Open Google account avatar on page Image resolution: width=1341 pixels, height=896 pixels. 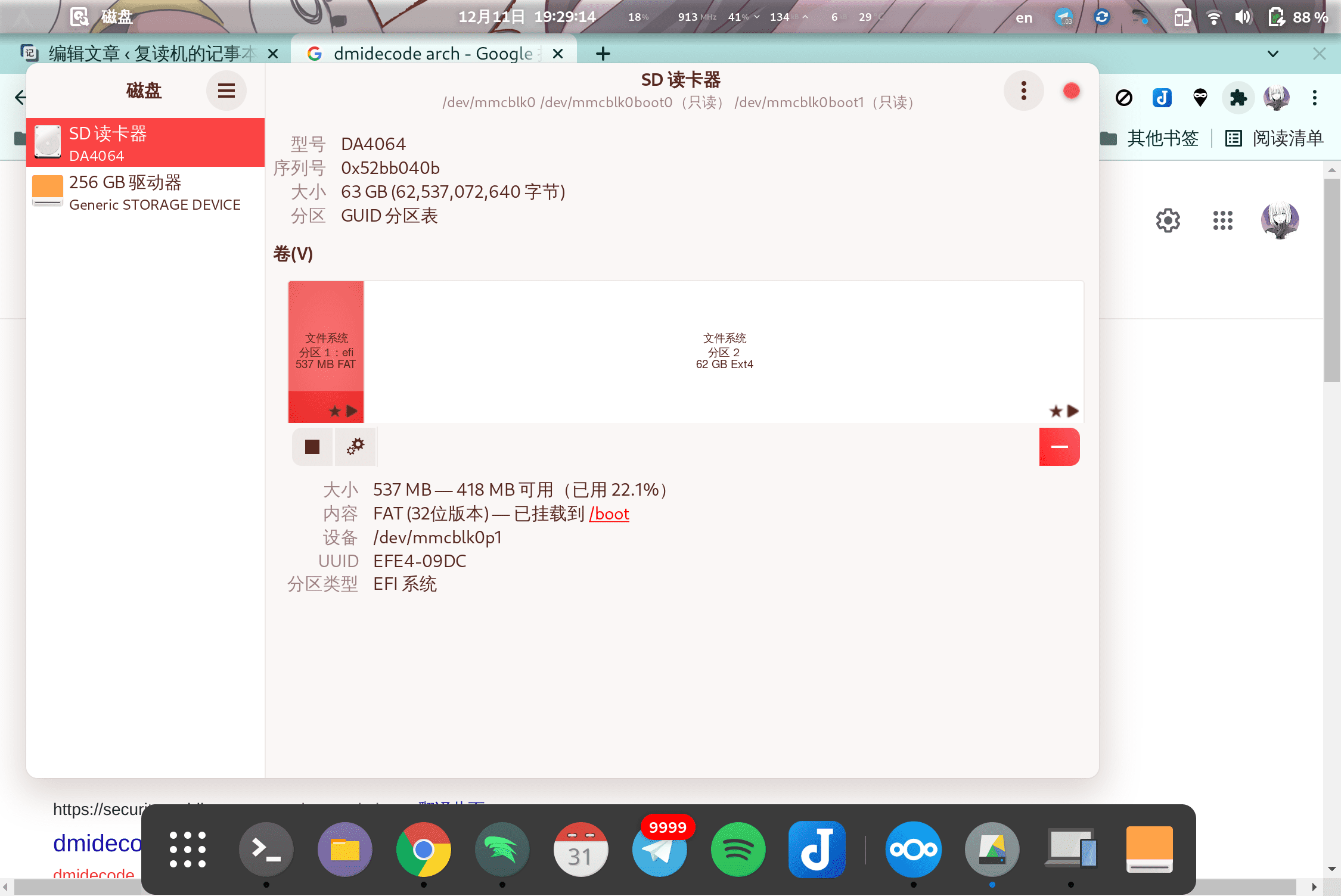[x=1280, y=220]
